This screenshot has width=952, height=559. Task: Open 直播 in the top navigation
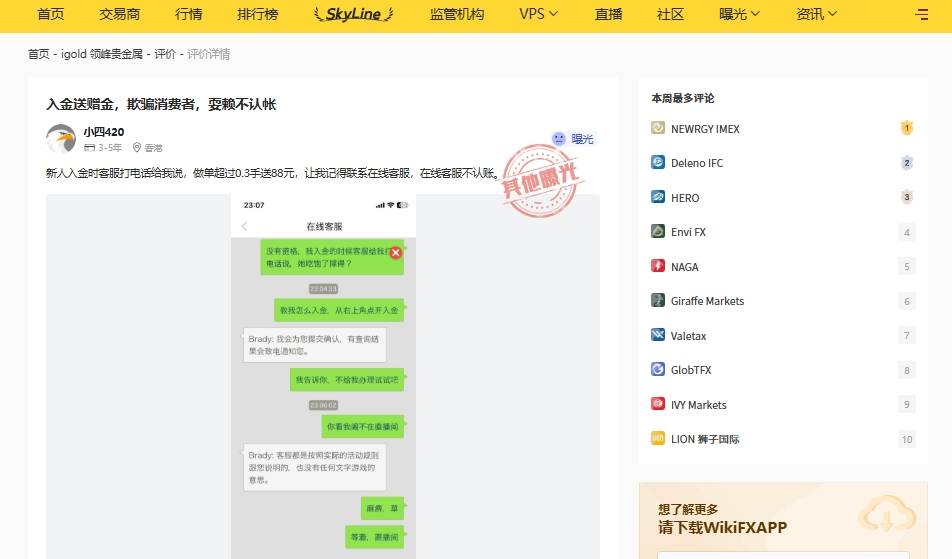point(608,14)
